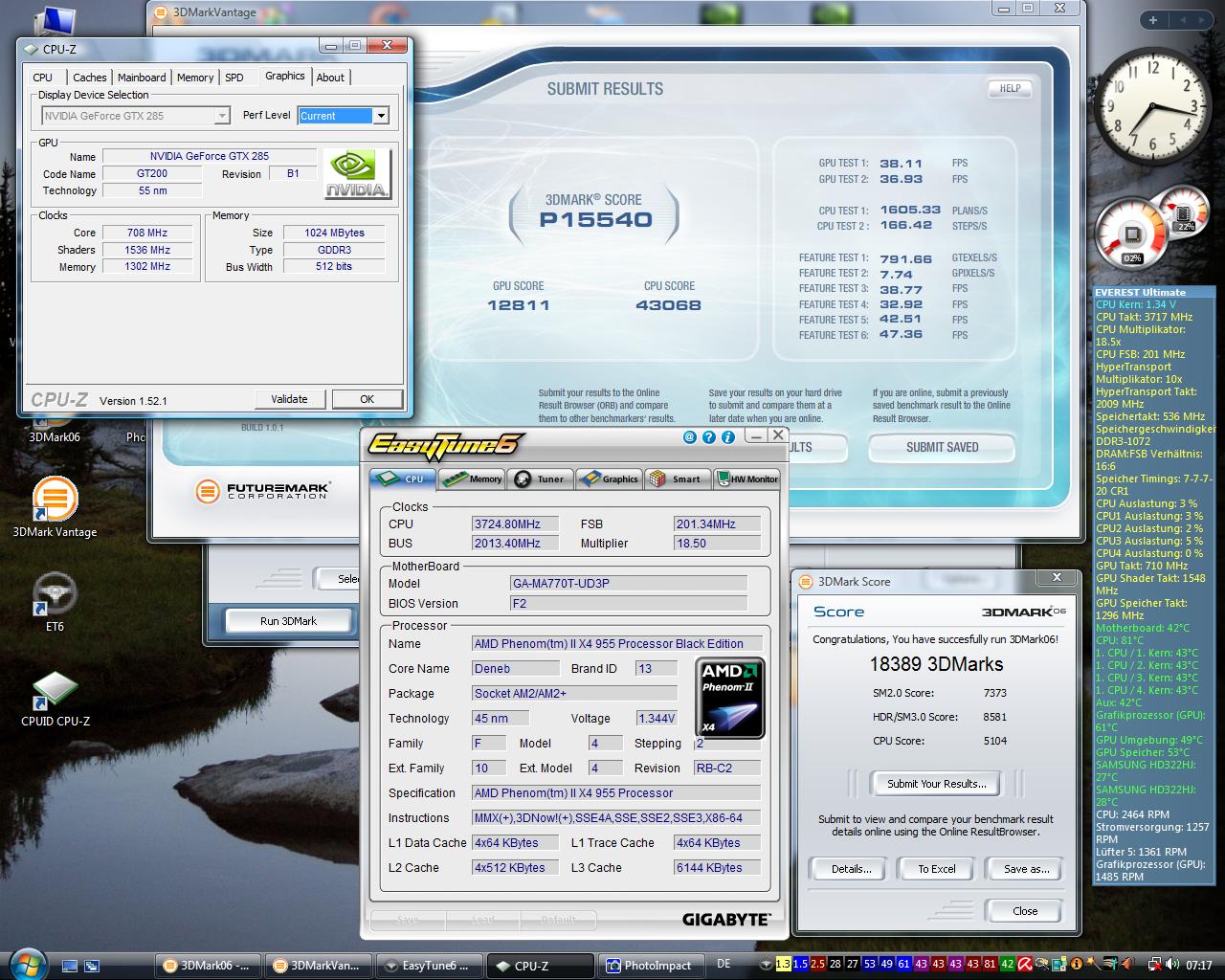1225x980 pixels.
Task: Click the P15540 3DMark score
Action: coord(595,219)
